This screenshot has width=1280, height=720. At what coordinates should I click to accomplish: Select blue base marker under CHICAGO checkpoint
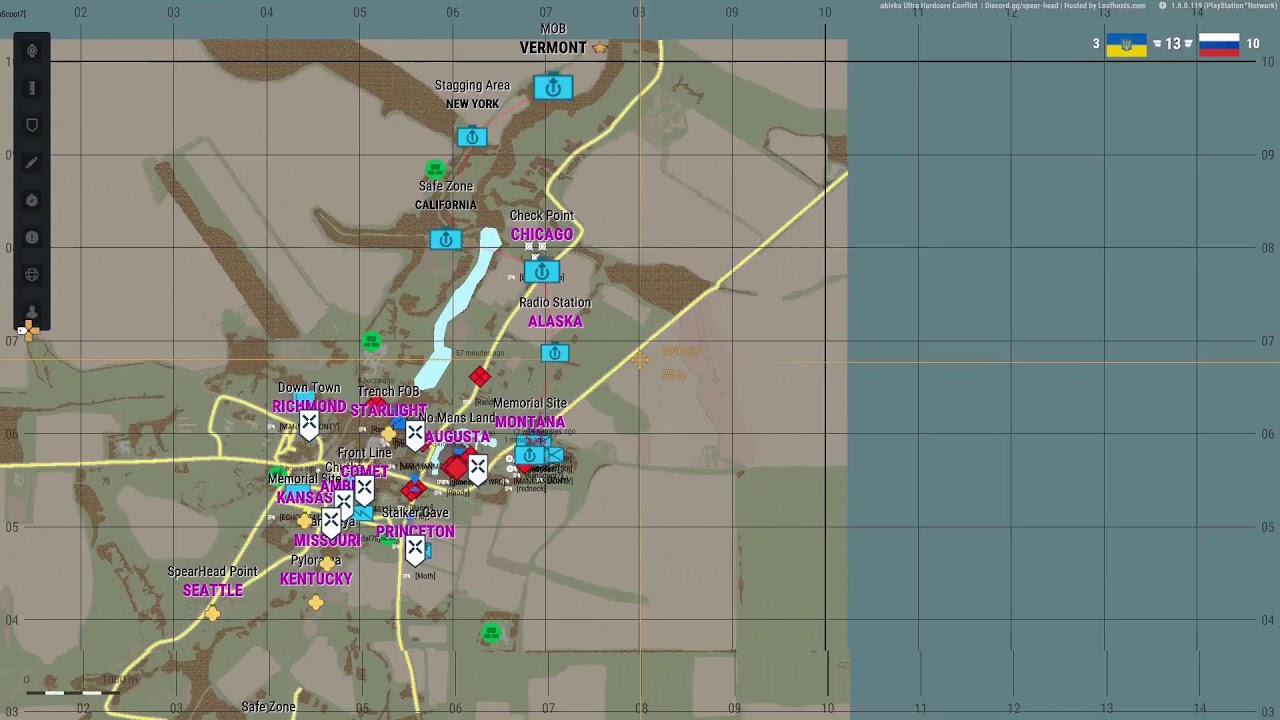tap(541, 272)
